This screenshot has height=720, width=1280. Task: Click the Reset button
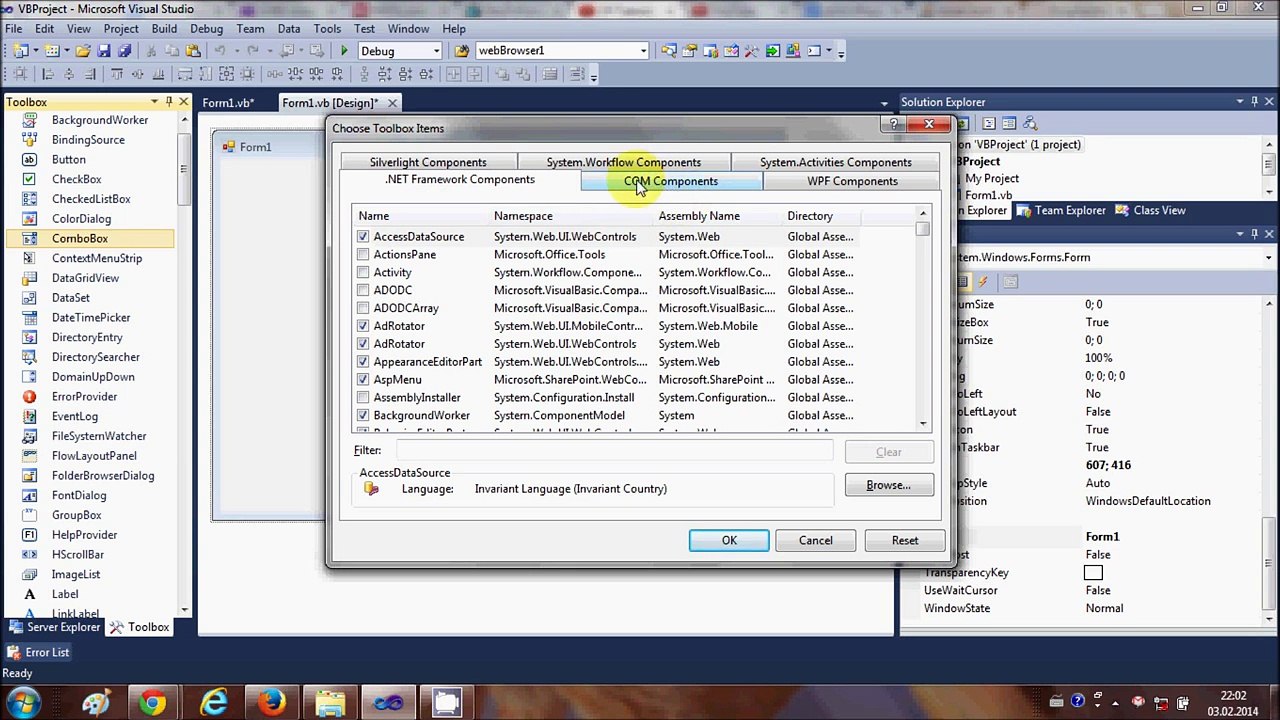coord(905,540)
